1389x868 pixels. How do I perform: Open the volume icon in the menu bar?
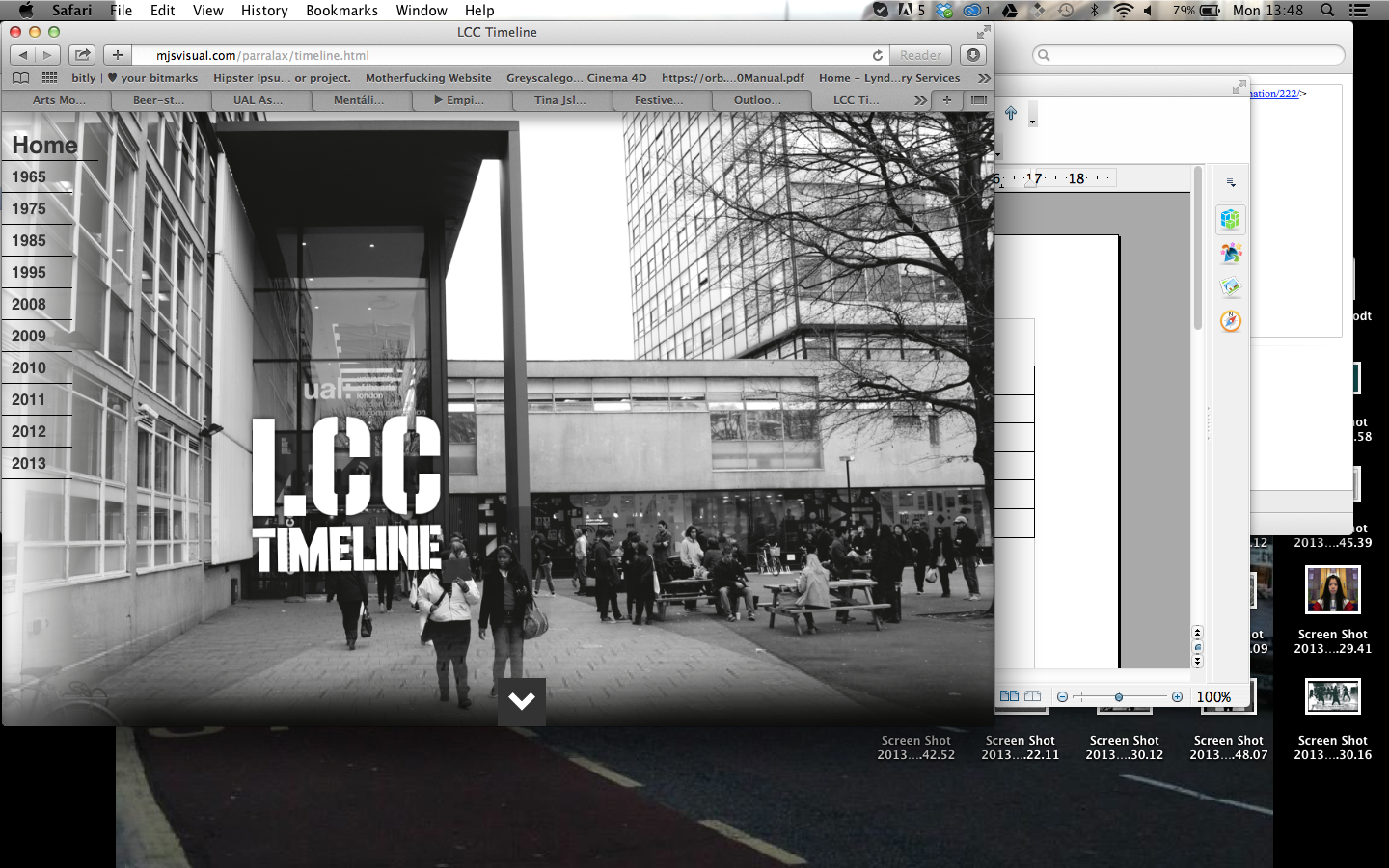click(1148, 11)
